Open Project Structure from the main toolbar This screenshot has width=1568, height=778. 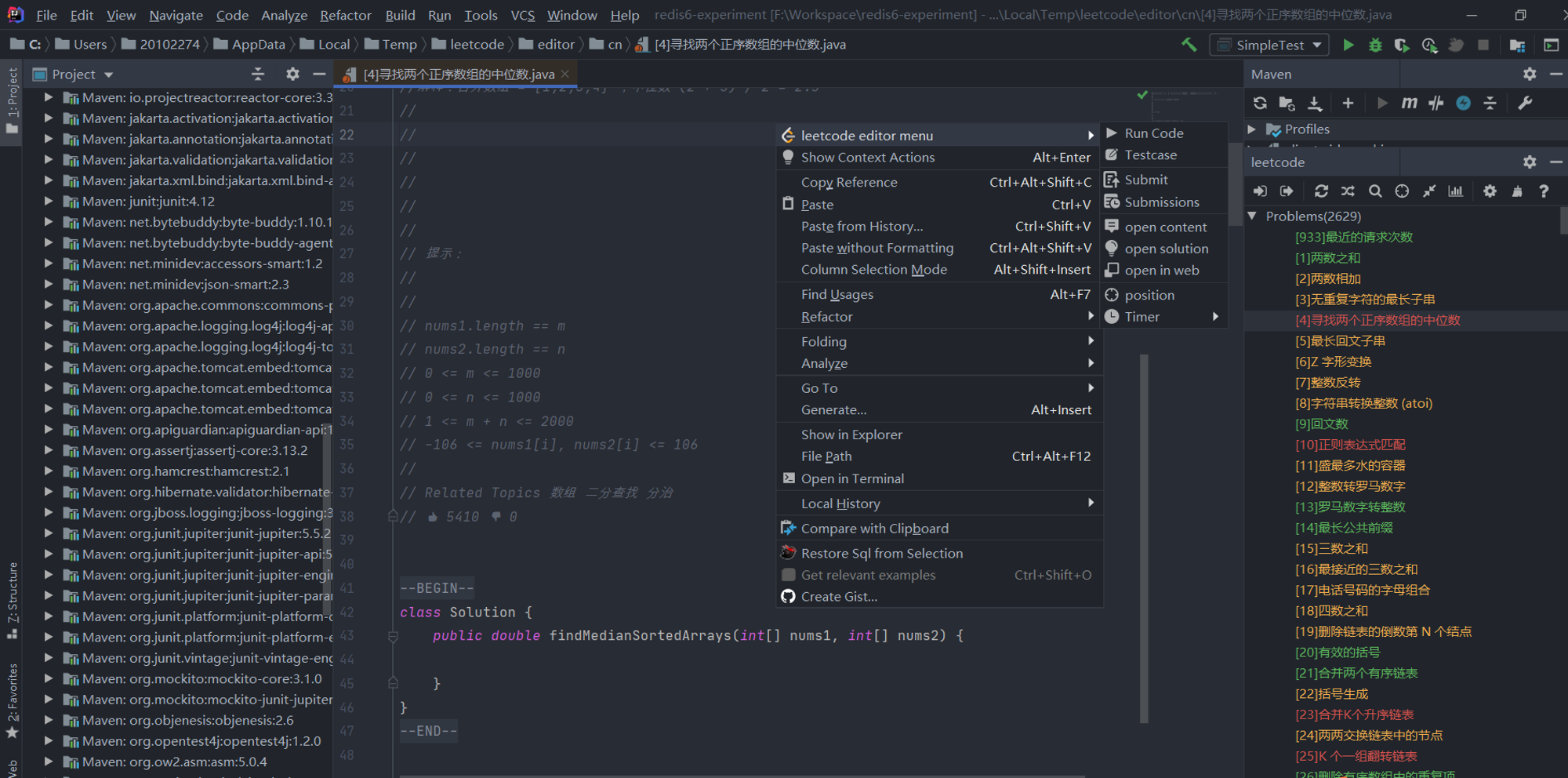coord(1517,45)
